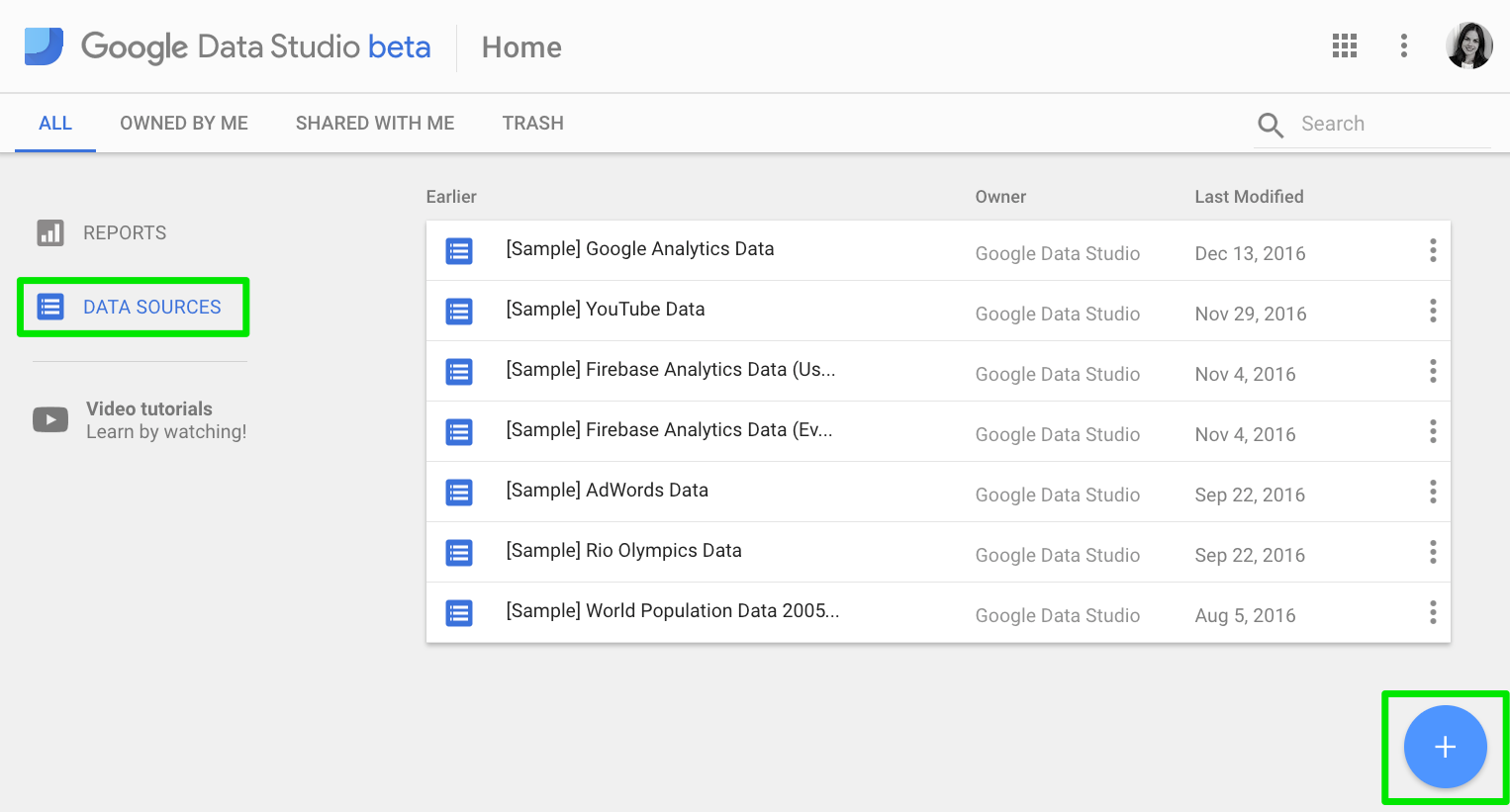This screenshot has width=1510, height=812.
Task: Open more options for AdWords Data row
Action: (x=1433, y=493)
